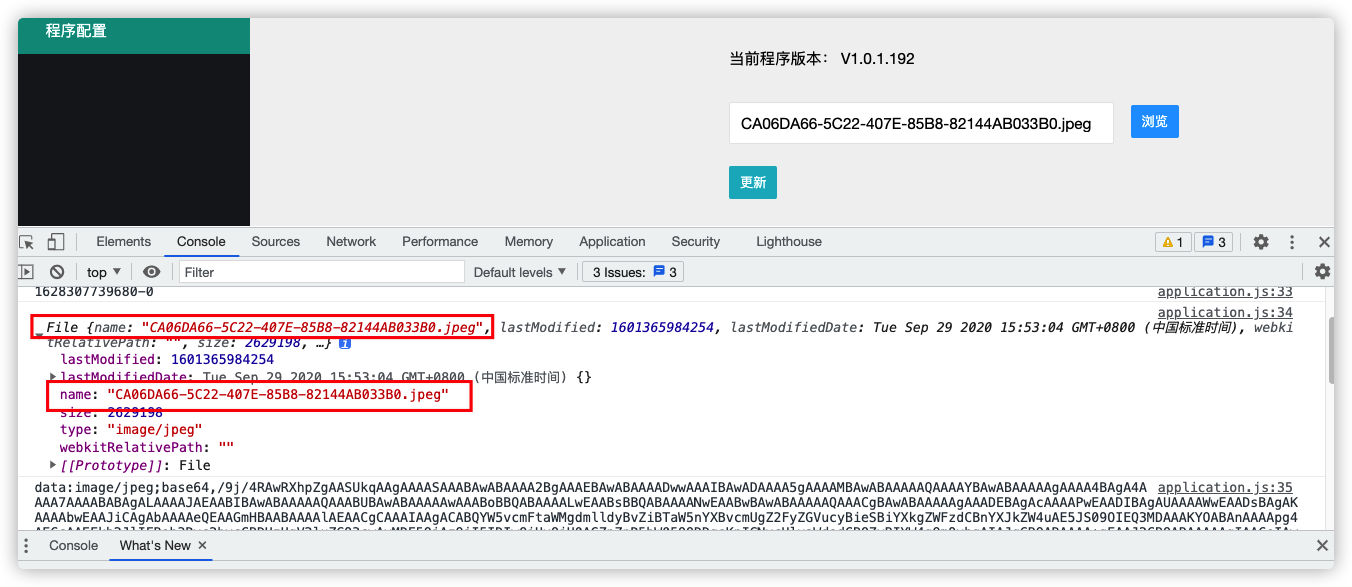
Task: Toggle the device emulation toolbar
Action: point(55,241)
